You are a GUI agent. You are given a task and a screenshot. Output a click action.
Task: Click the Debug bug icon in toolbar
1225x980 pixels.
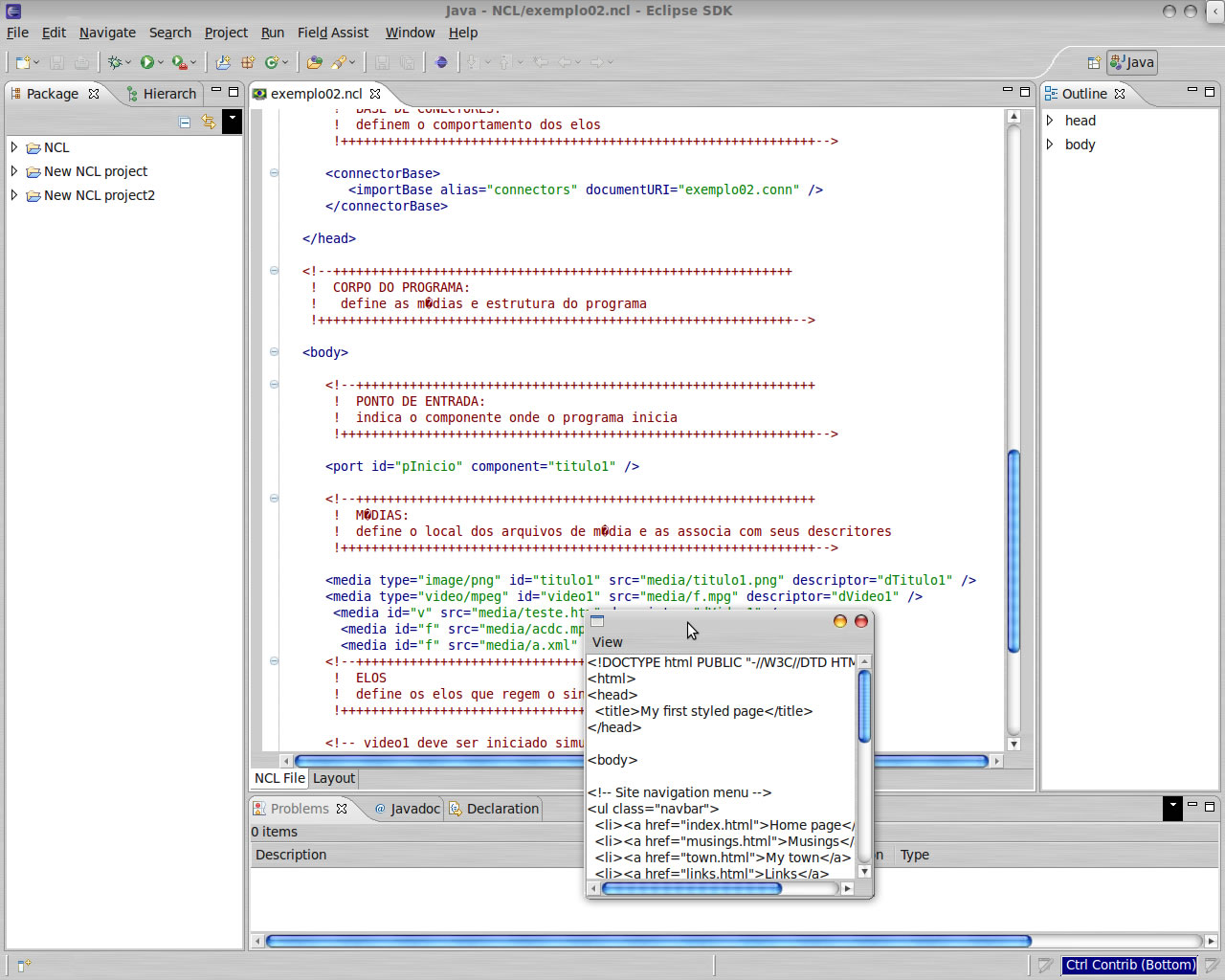point(115,62)
